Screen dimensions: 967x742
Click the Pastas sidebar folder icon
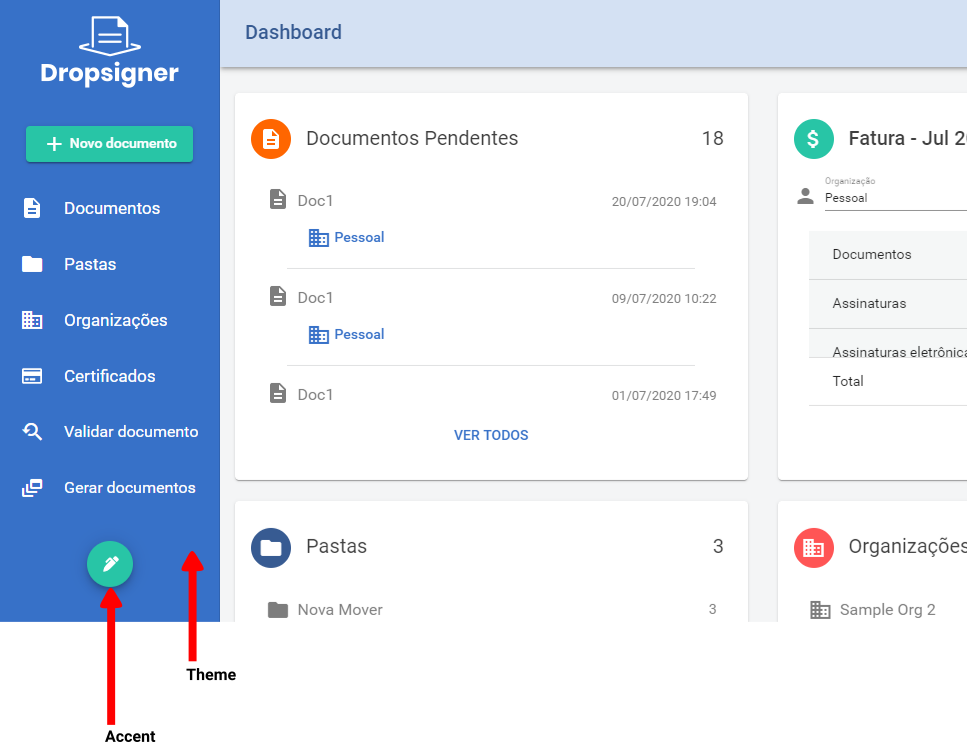click(32, 264)
